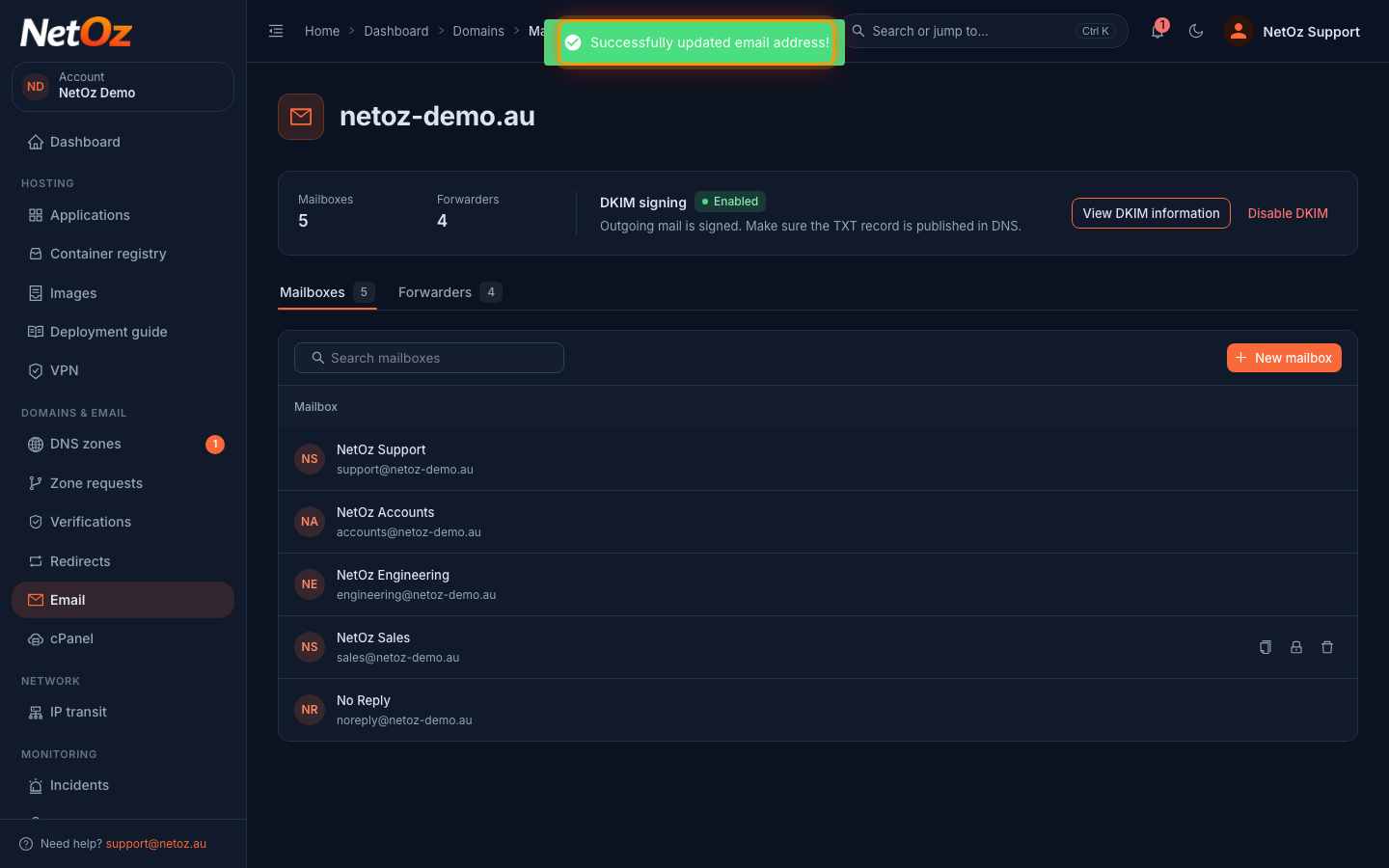Open the NetOz Demo account switcher
The image size is (1389, 868).
coord(123,86)
